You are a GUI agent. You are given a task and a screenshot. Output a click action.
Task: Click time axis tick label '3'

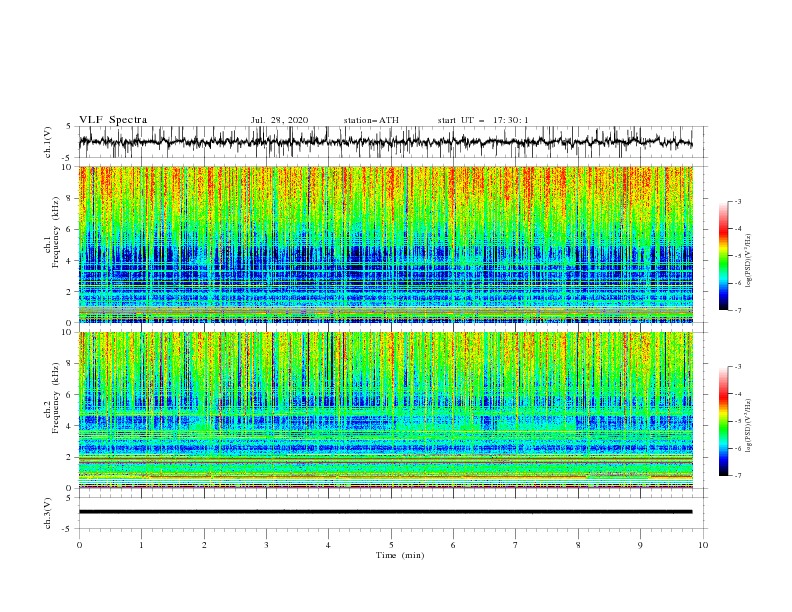(266, 545)
